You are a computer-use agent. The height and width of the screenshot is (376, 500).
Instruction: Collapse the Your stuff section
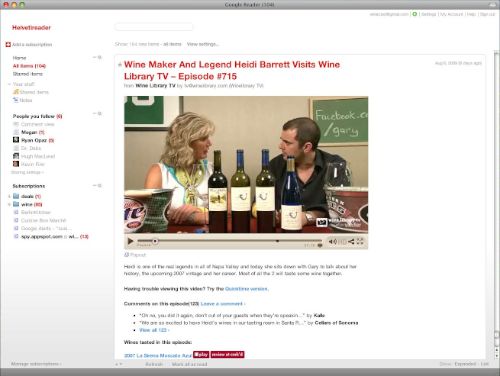(x=9, y=84)
